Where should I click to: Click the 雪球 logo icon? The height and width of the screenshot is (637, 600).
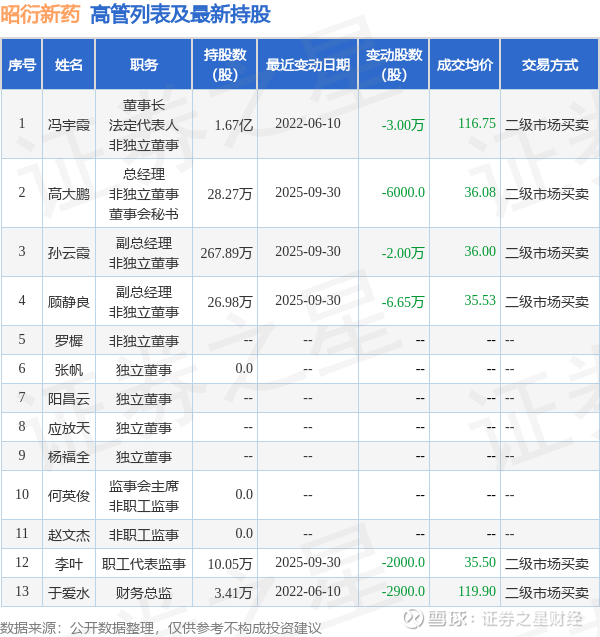coord(414,619)
